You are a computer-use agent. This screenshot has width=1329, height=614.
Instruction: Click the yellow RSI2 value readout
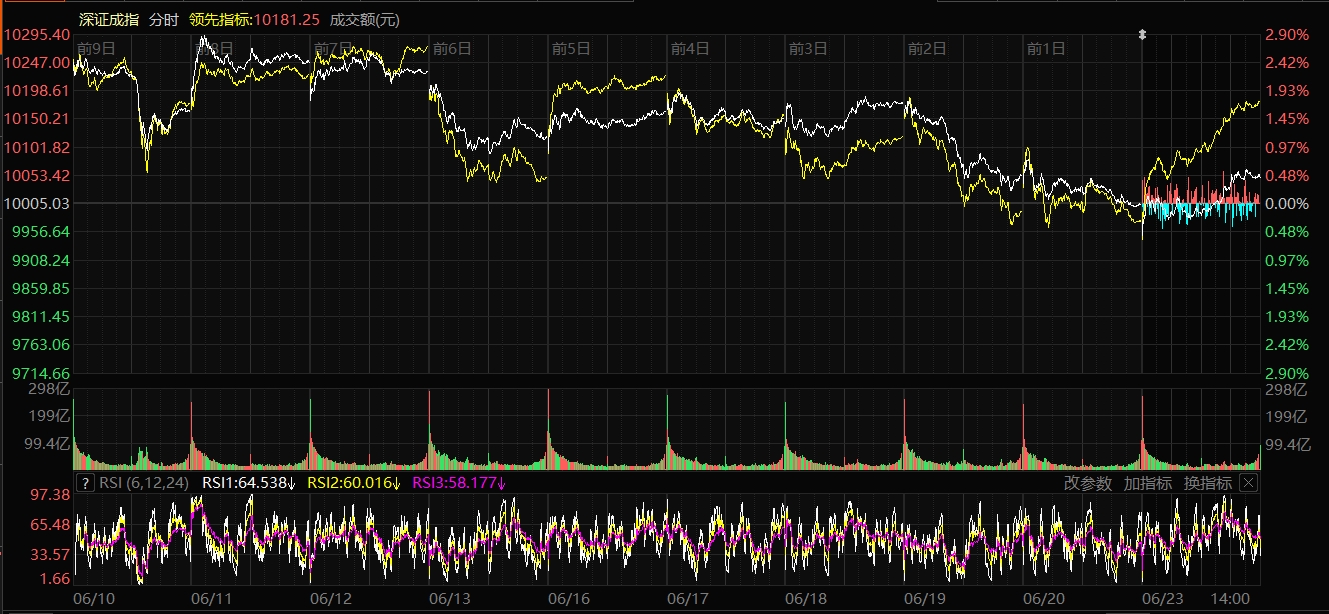tap(353, 483)
